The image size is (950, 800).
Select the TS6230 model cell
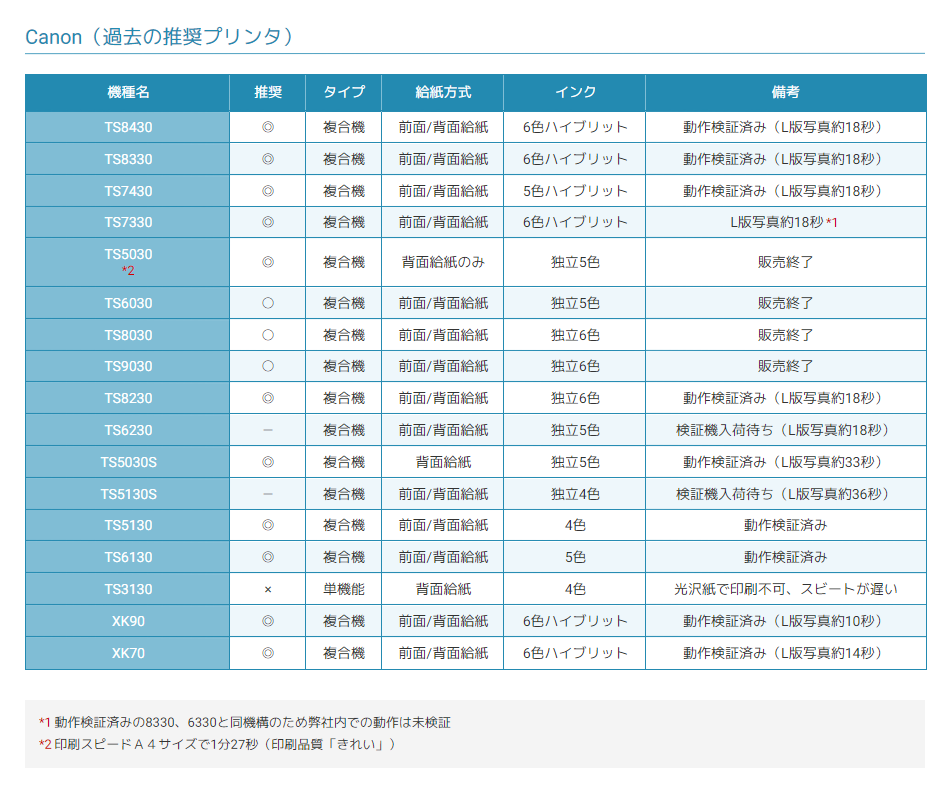point(128,430)
